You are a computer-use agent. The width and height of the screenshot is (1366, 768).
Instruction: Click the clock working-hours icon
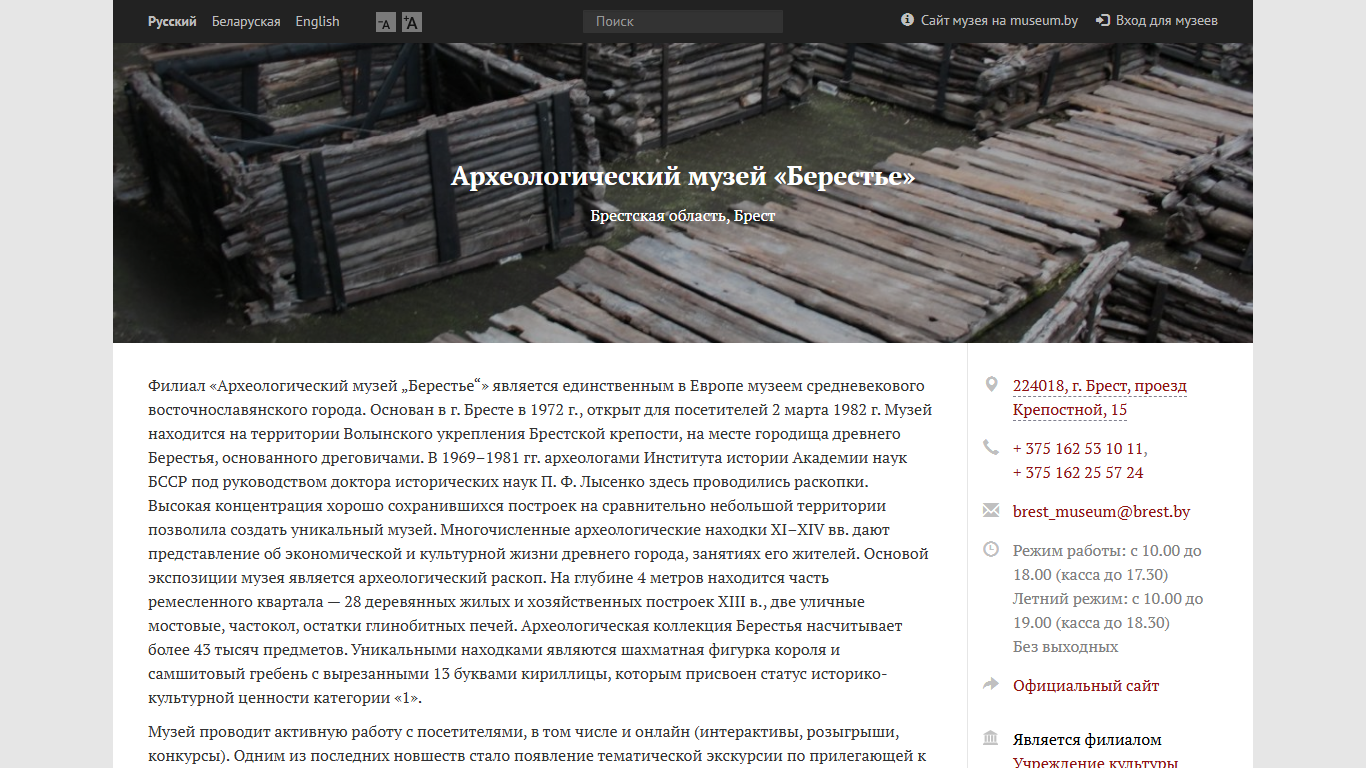coord(991,549)
